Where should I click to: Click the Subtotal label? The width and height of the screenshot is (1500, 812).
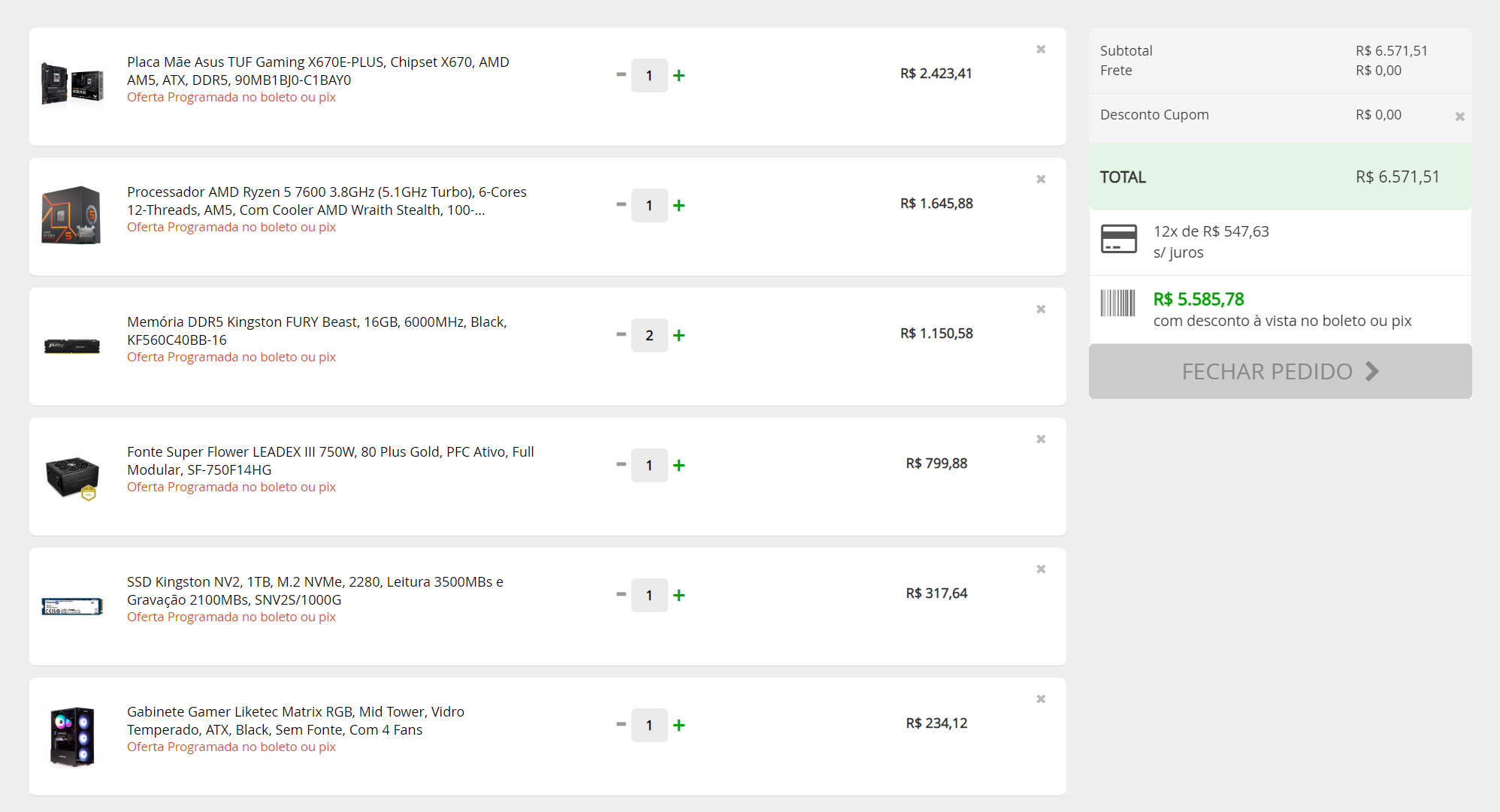click(x=1126, y=51)
